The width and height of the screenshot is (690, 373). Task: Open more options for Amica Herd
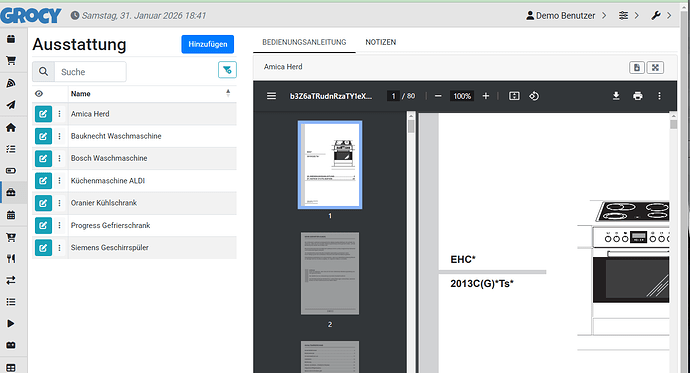coord(59,114)
